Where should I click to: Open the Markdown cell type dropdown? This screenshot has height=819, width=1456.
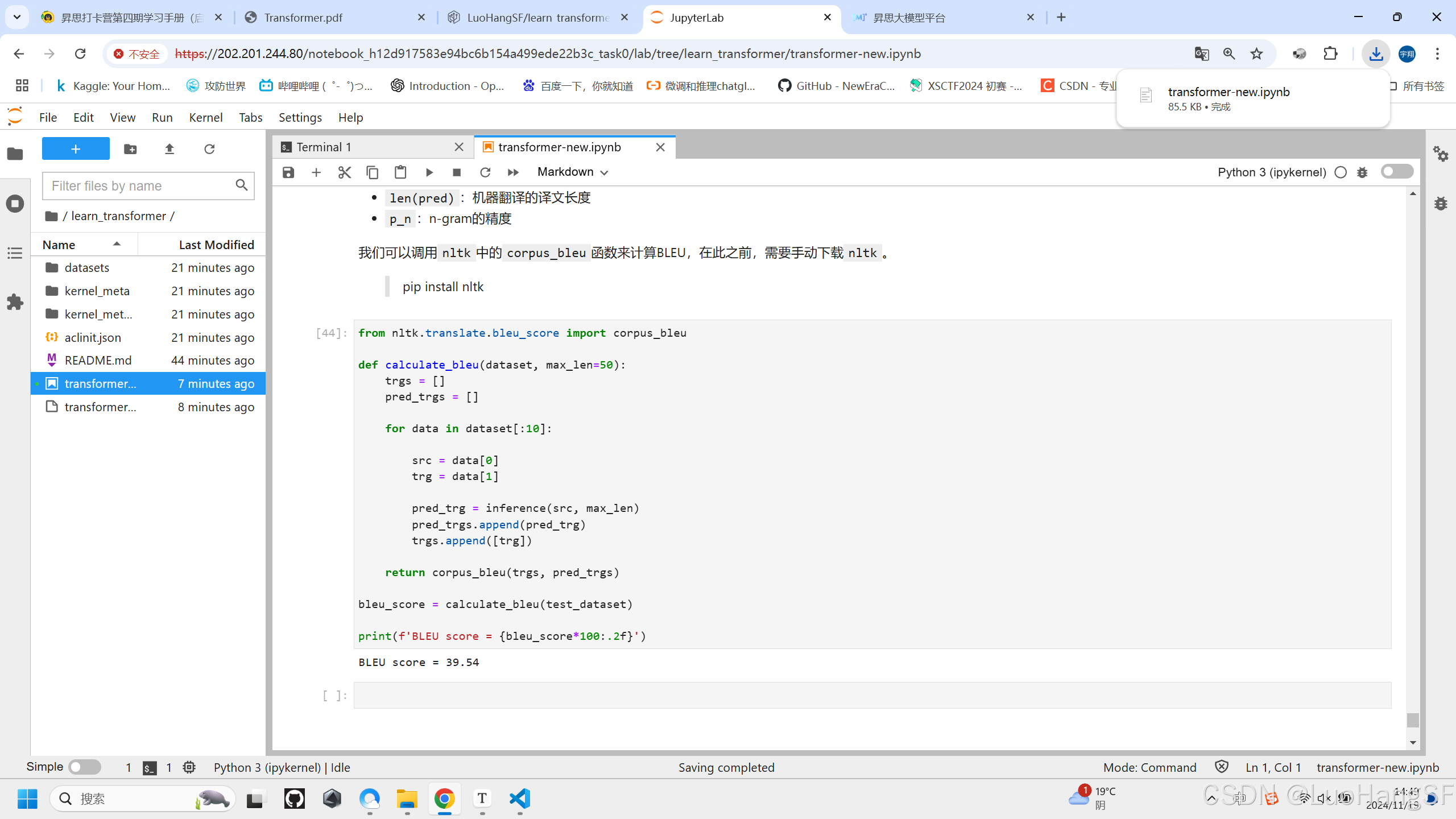572,172
